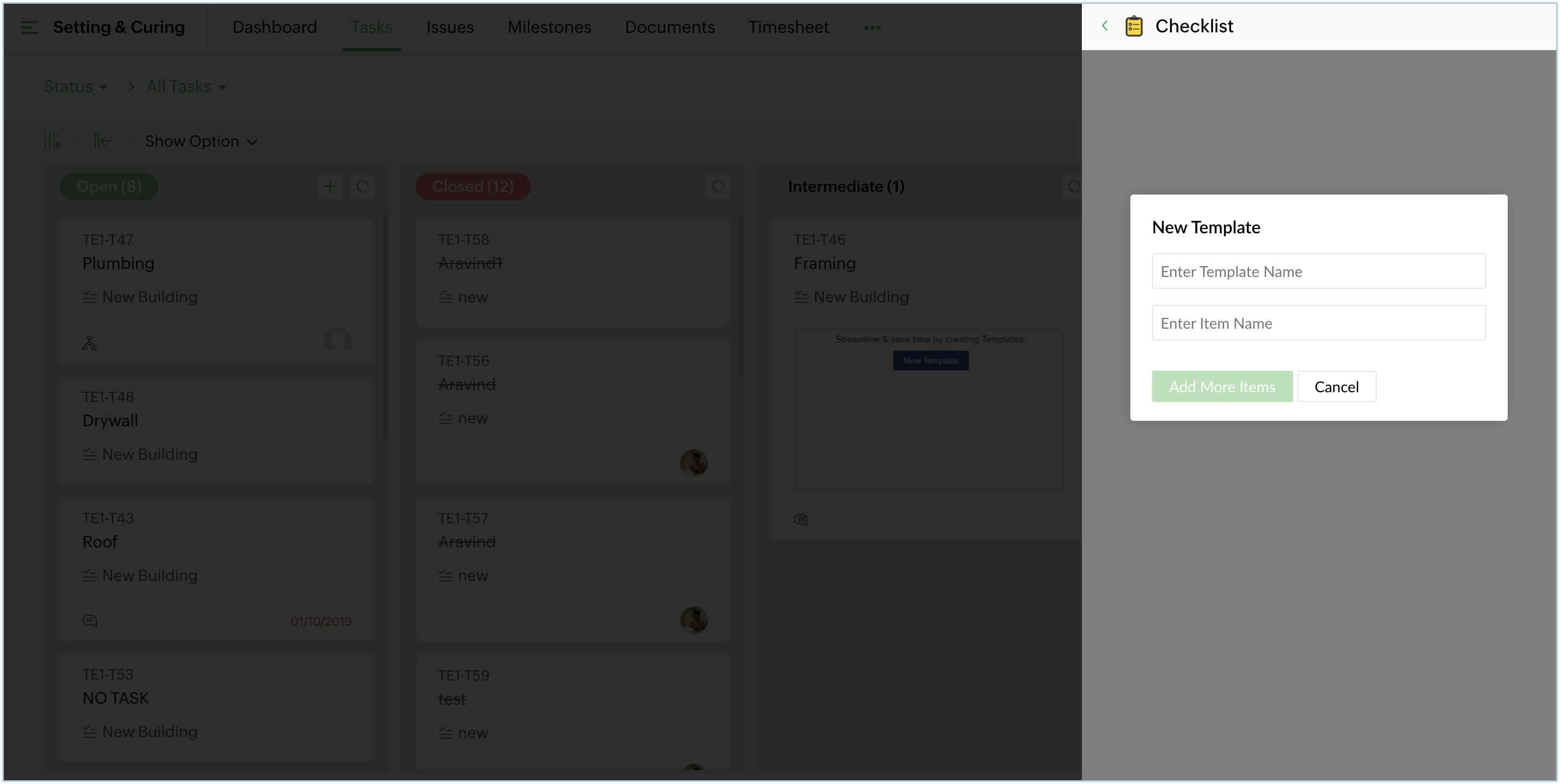
Task: Cancel the New Template dialog
Action: pos(1336,386)
